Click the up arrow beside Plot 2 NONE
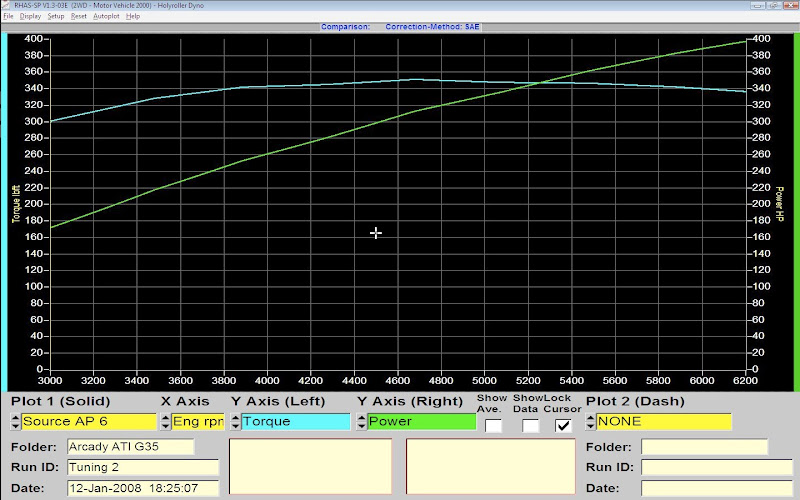Screen dimensions: 800x500 590,416
